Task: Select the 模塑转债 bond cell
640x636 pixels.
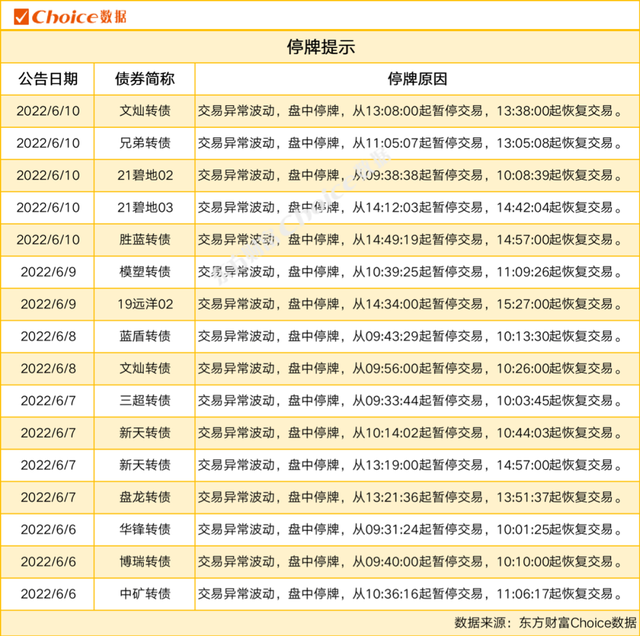Action: (145, 271)
